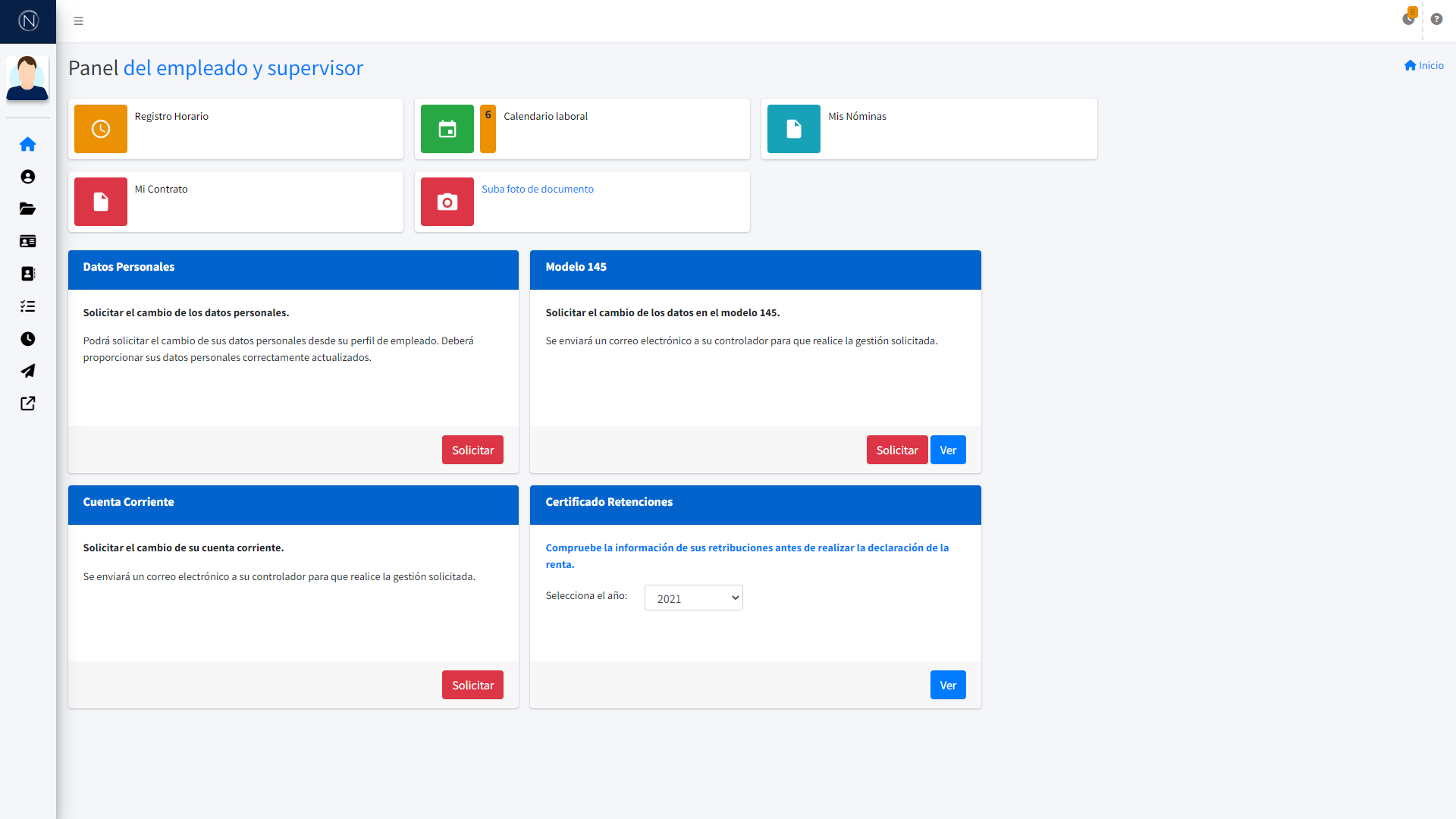
Task: Click Ver button in Modelo 145 panel
Action: coord(948,450)
